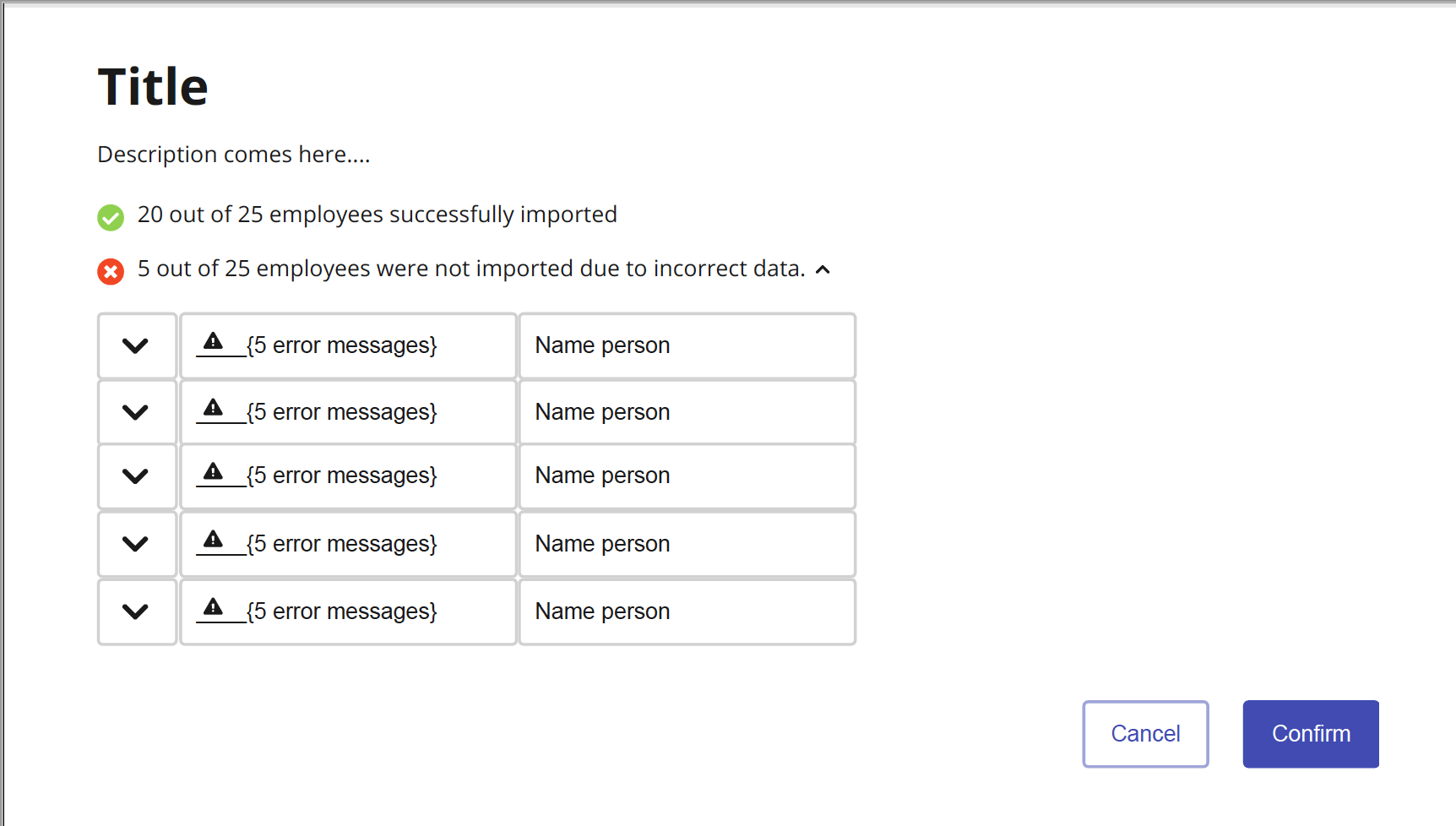Viewport: 1456px width, 826px height.
Task: Click the warning triangle in the fifth row
Action: [x=214, y=607]
